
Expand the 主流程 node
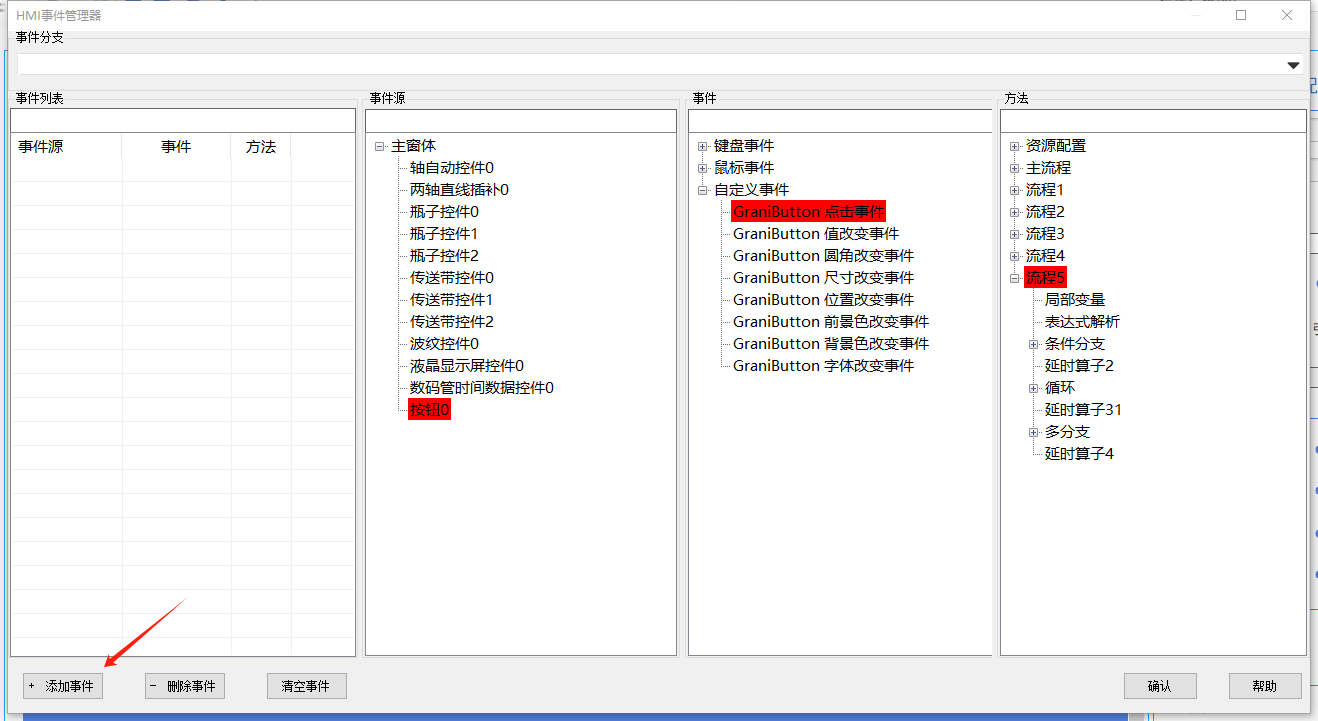click(x=1015, y=168)
